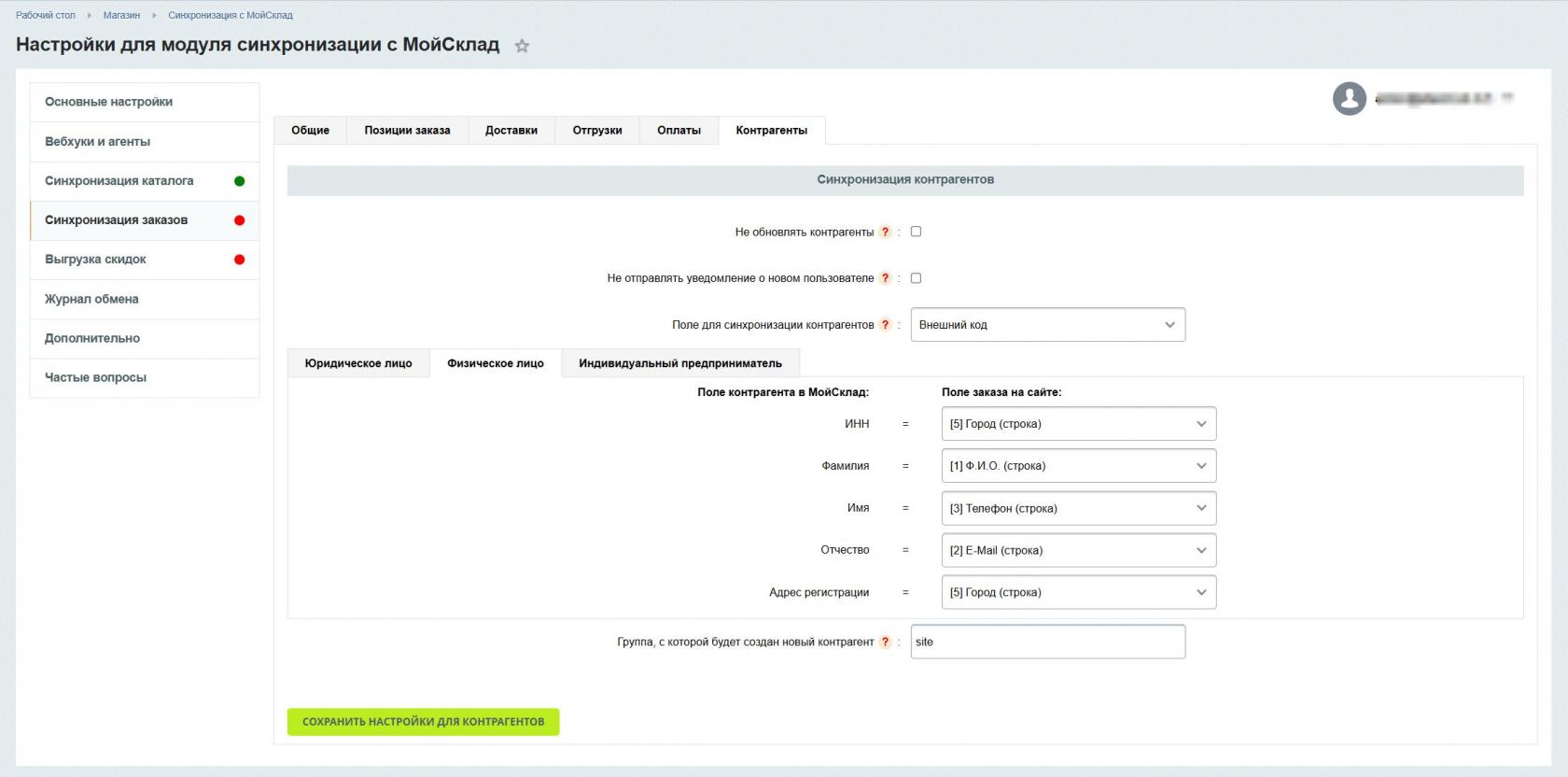Open 'Частые вопросы' in the sidebar

coord(145,377)
